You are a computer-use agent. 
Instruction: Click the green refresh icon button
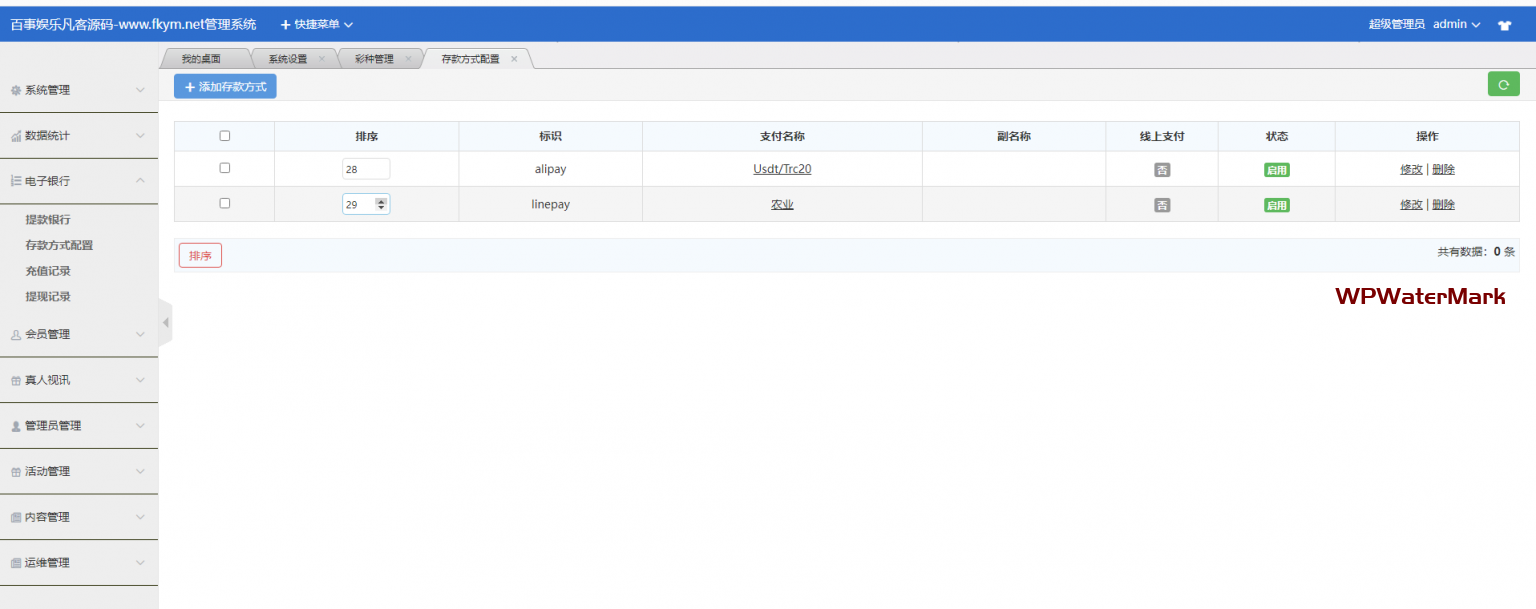(x=1503, y=85)
